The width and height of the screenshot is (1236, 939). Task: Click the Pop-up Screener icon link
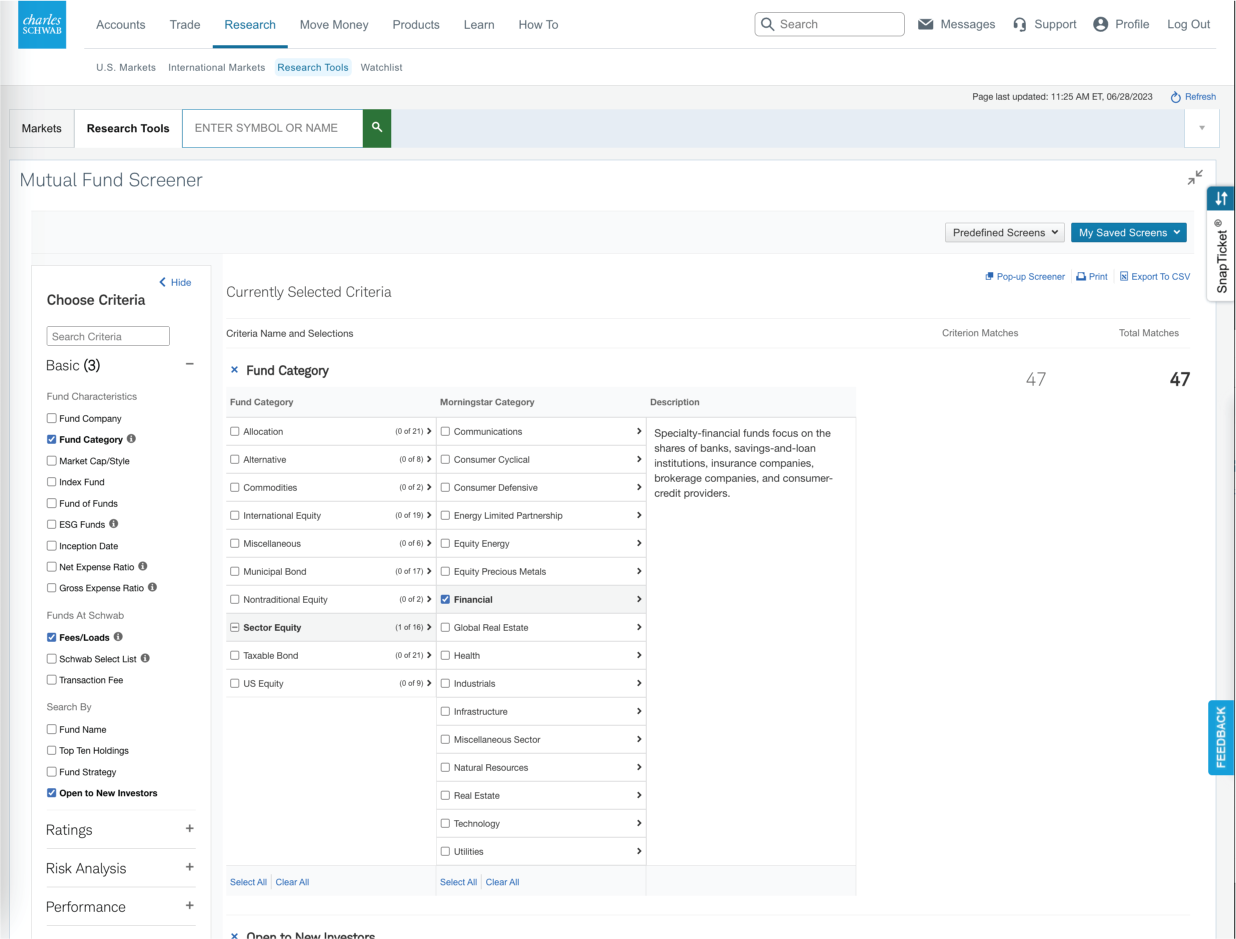point(1025,277)
